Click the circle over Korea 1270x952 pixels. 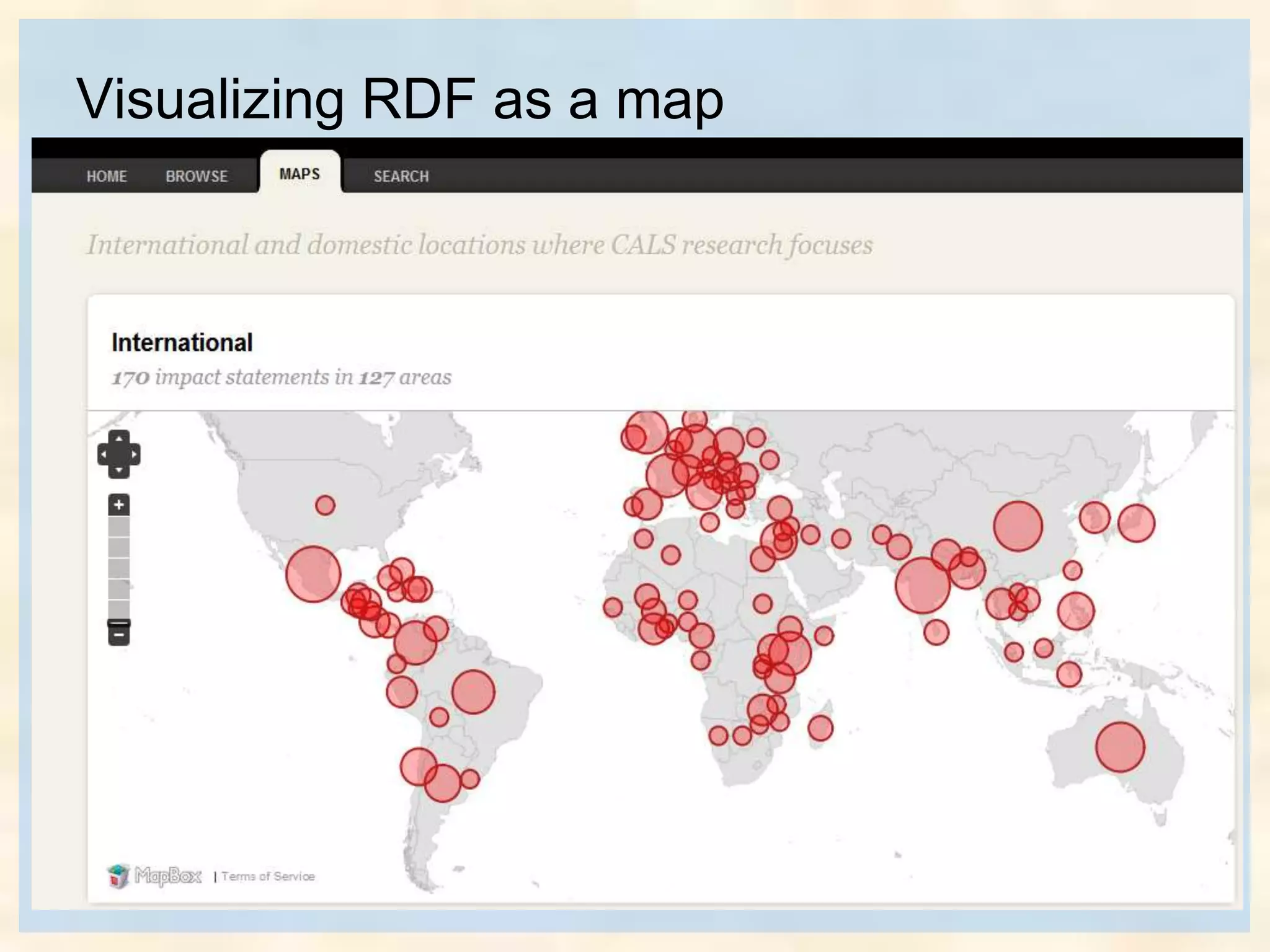coord(1095,517)
